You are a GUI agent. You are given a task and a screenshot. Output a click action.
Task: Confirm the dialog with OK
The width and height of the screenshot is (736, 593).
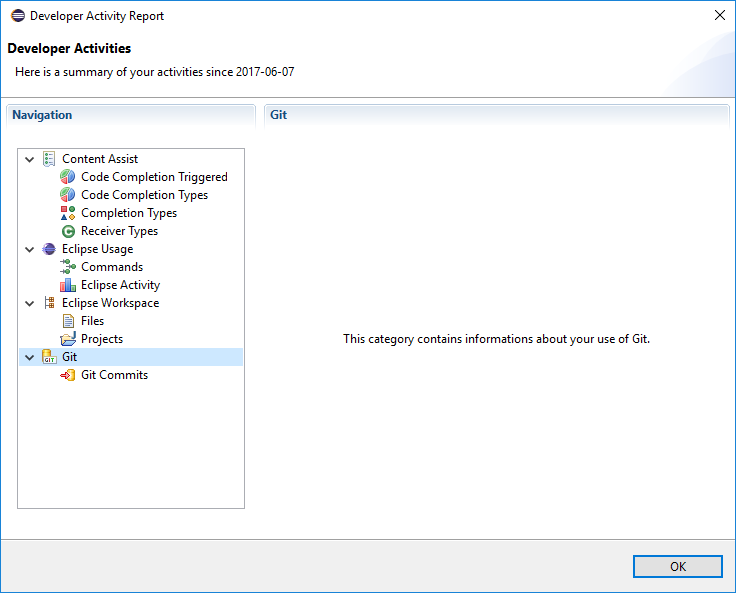[x=678, y=566]
